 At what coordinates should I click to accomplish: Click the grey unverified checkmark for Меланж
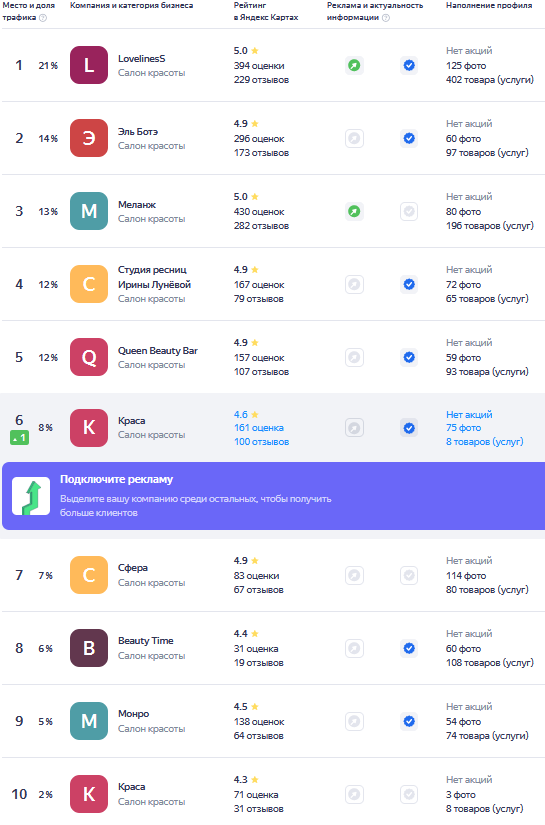coord(409,212)
